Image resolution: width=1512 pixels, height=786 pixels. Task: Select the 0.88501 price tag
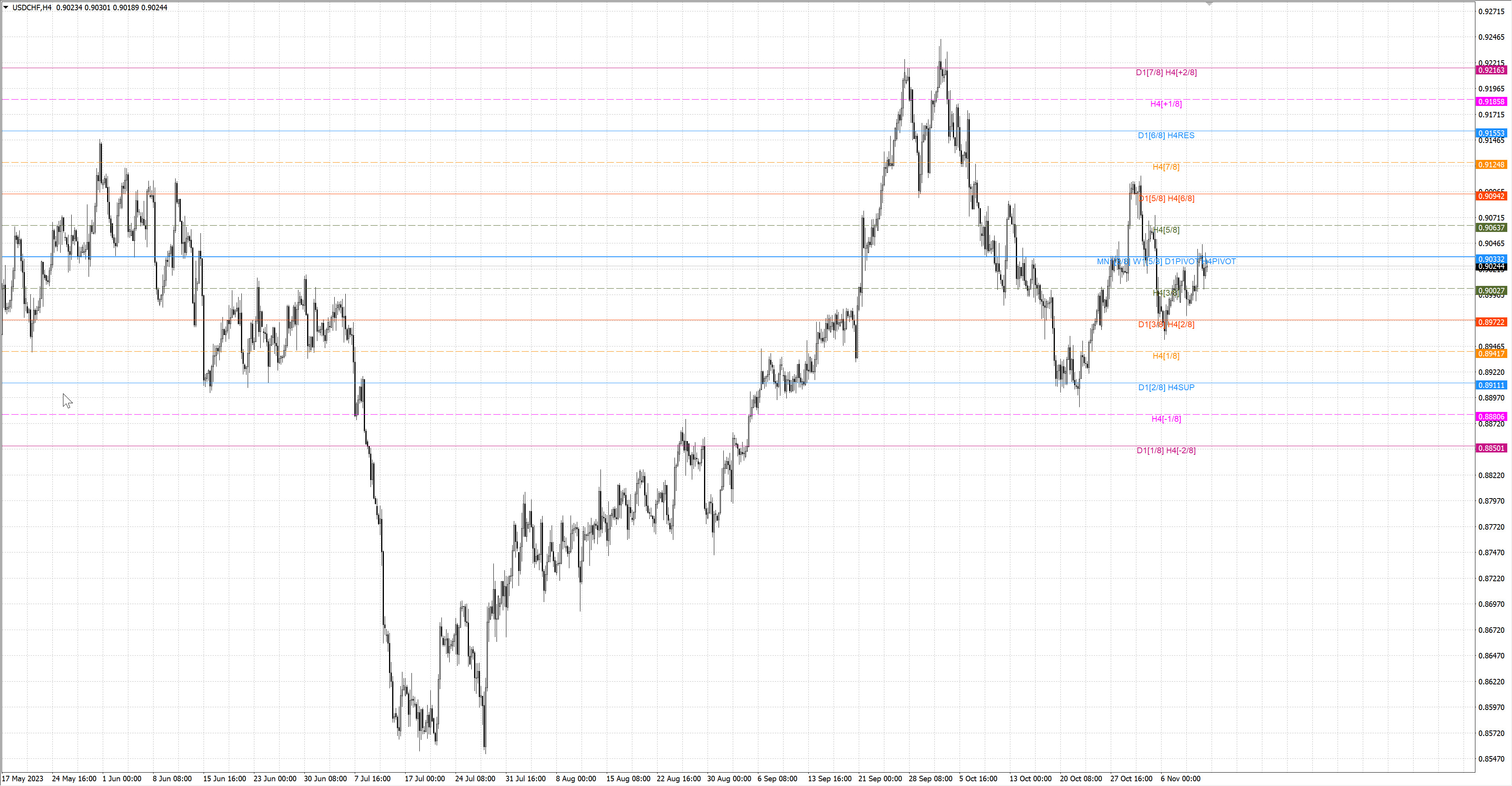coord(1491,449)
